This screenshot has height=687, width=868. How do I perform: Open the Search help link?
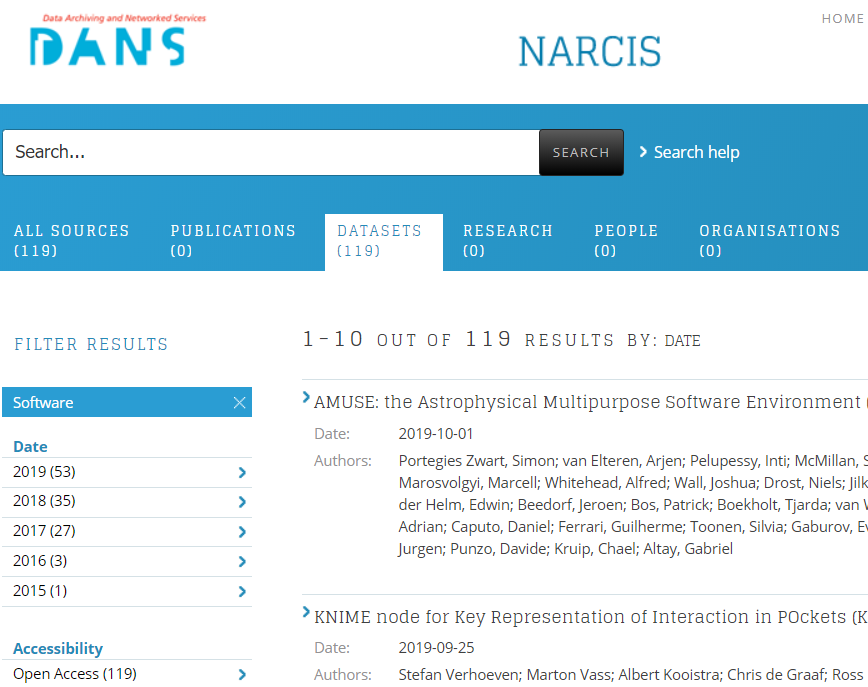696,152
